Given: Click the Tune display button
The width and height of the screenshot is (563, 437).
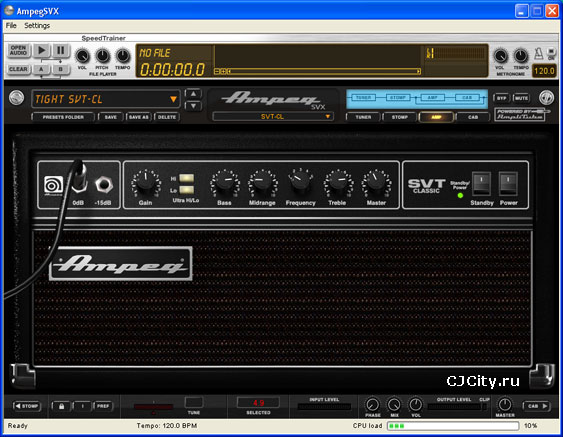Looking at the screenshot, I should tap(194, 402).
